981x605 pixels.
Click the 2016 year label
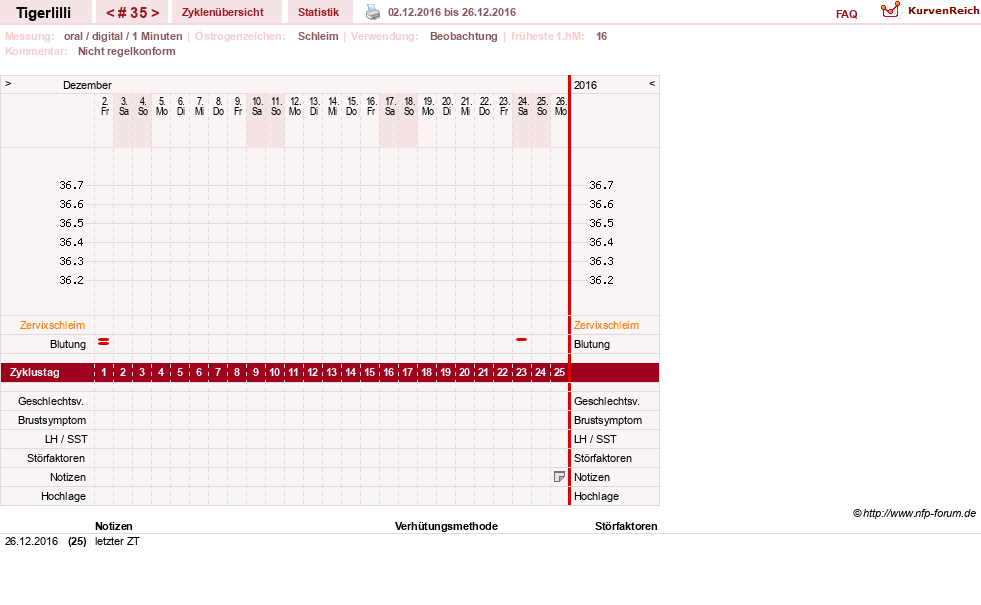(586, 85)
